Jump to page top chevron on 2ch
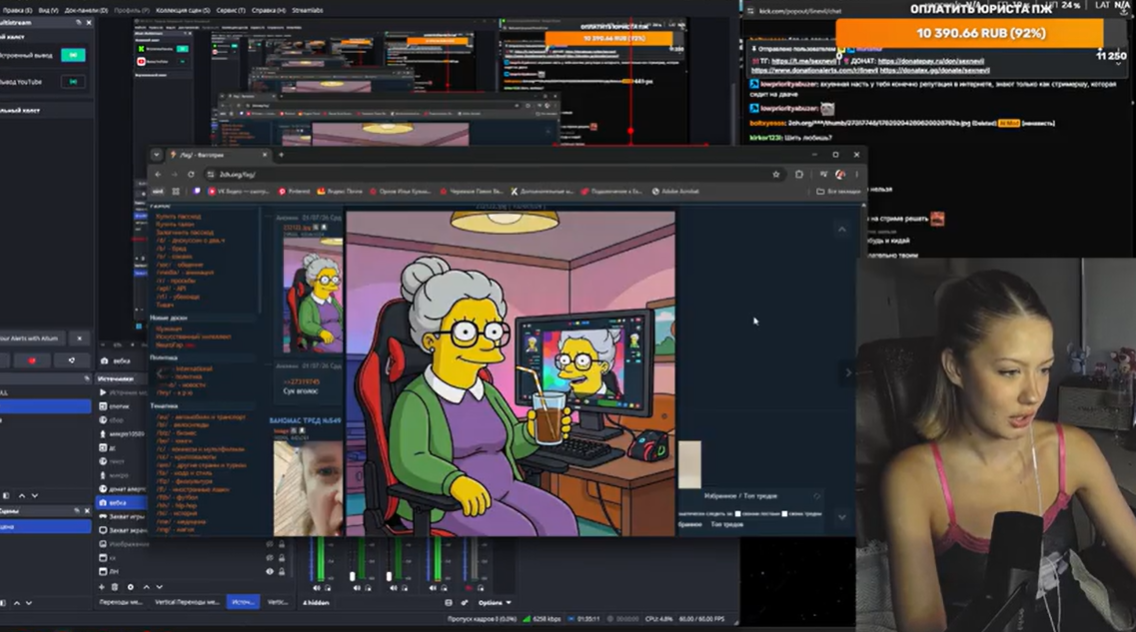The width and height of the screenshot is (1136, 632). [x=842, y=229]
